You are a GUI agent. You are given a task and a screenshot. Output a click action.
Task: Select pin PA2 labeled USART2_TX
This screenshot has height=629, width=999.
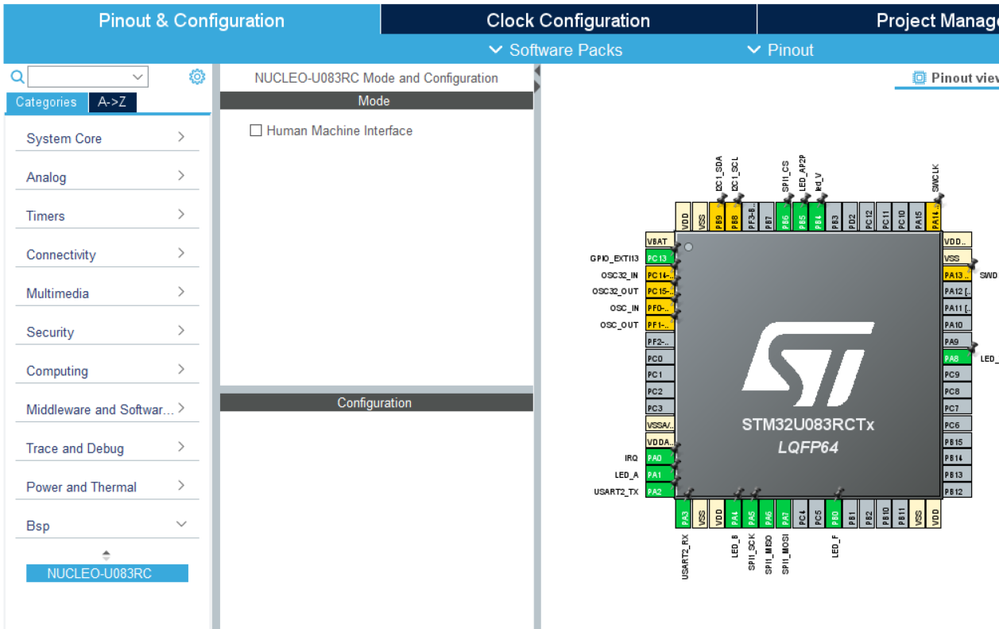pyautogui.click(x=659, y=491)
